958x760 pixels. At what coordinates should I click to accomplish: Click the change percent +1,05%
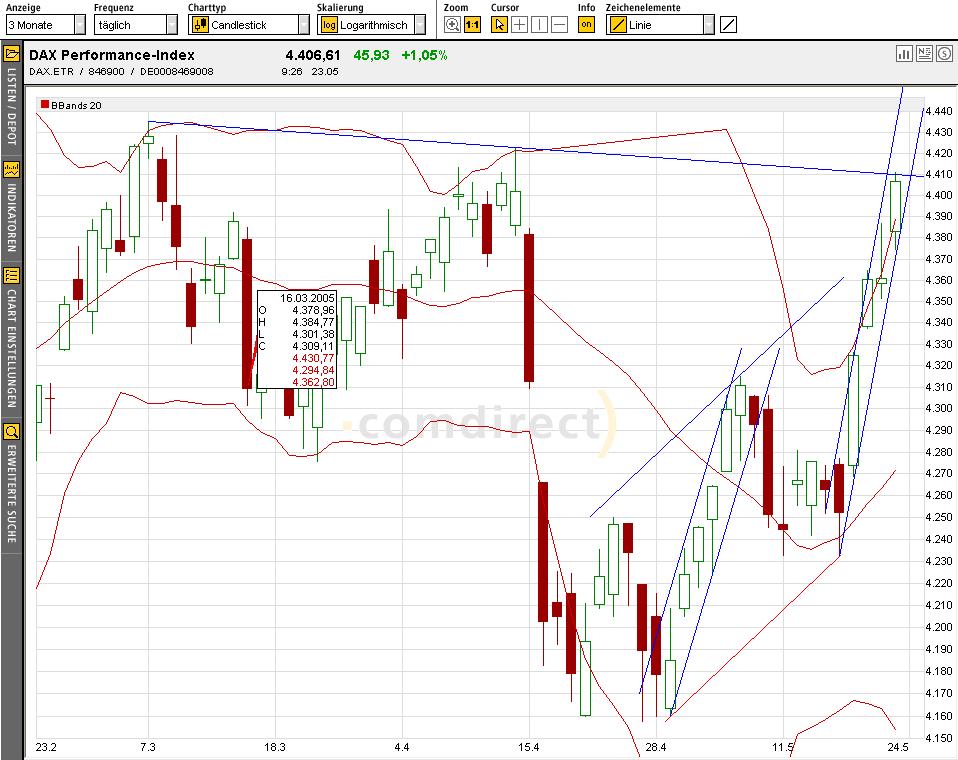(424, 55)
